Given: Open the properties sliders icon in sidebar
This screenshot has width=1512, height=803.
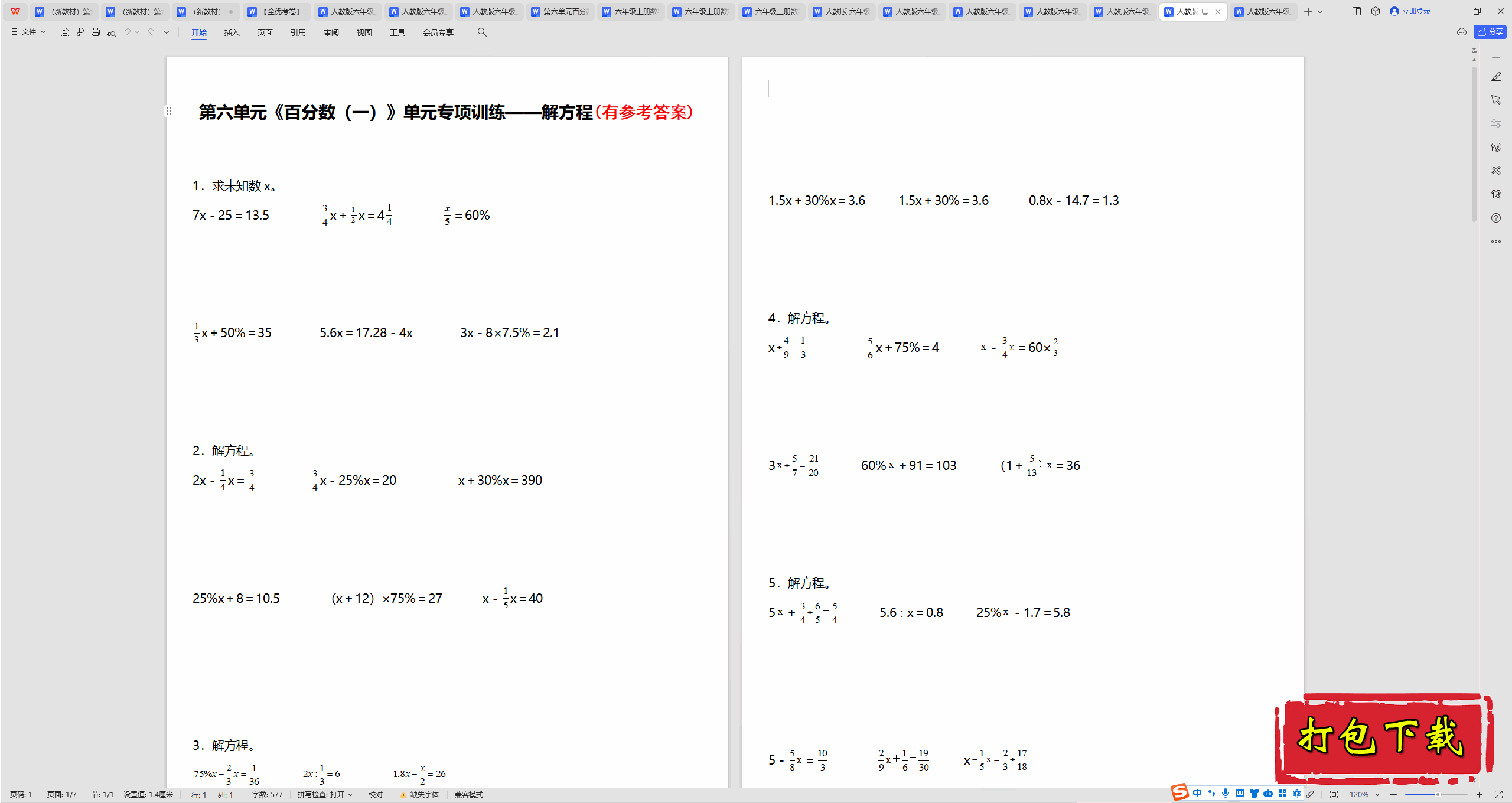Looking at the screenshot, I should [x=1496, y=123].
